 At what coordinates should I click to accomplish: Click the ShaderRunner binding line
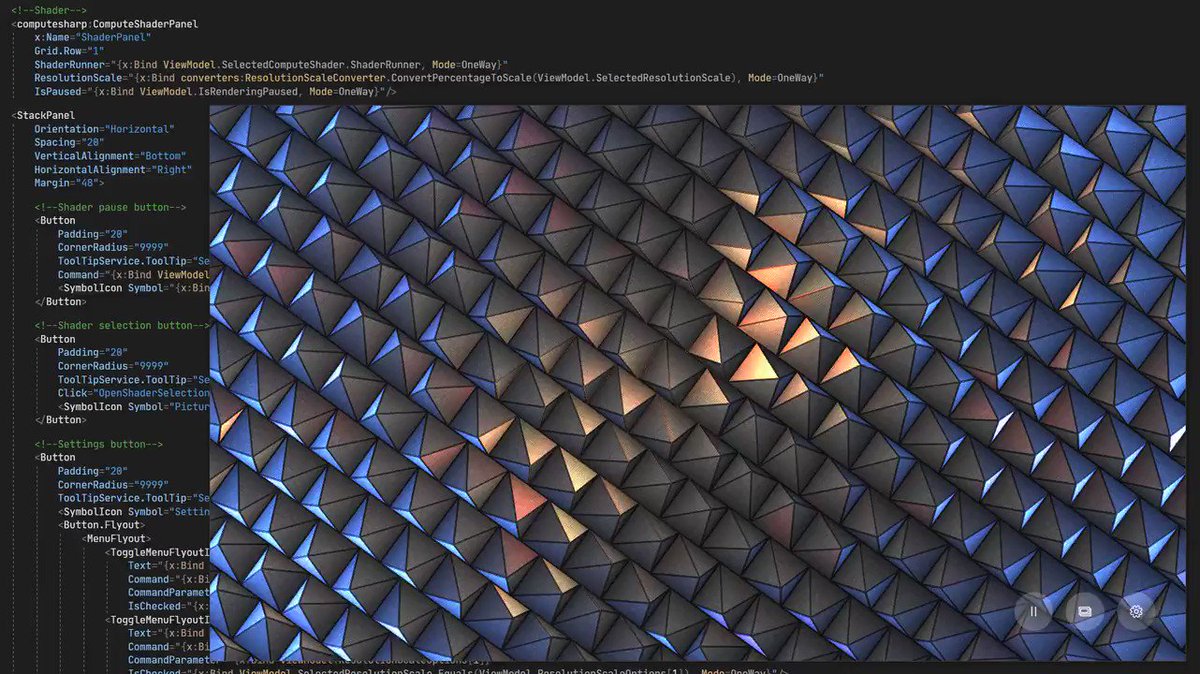pyautogui.click(x=271, y=64)
